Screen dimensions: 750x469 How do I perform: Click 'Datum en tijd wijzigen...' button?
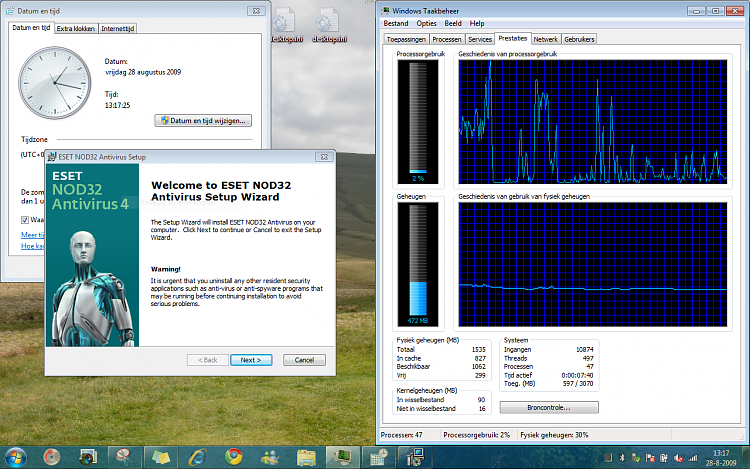[x=203, y=120]
